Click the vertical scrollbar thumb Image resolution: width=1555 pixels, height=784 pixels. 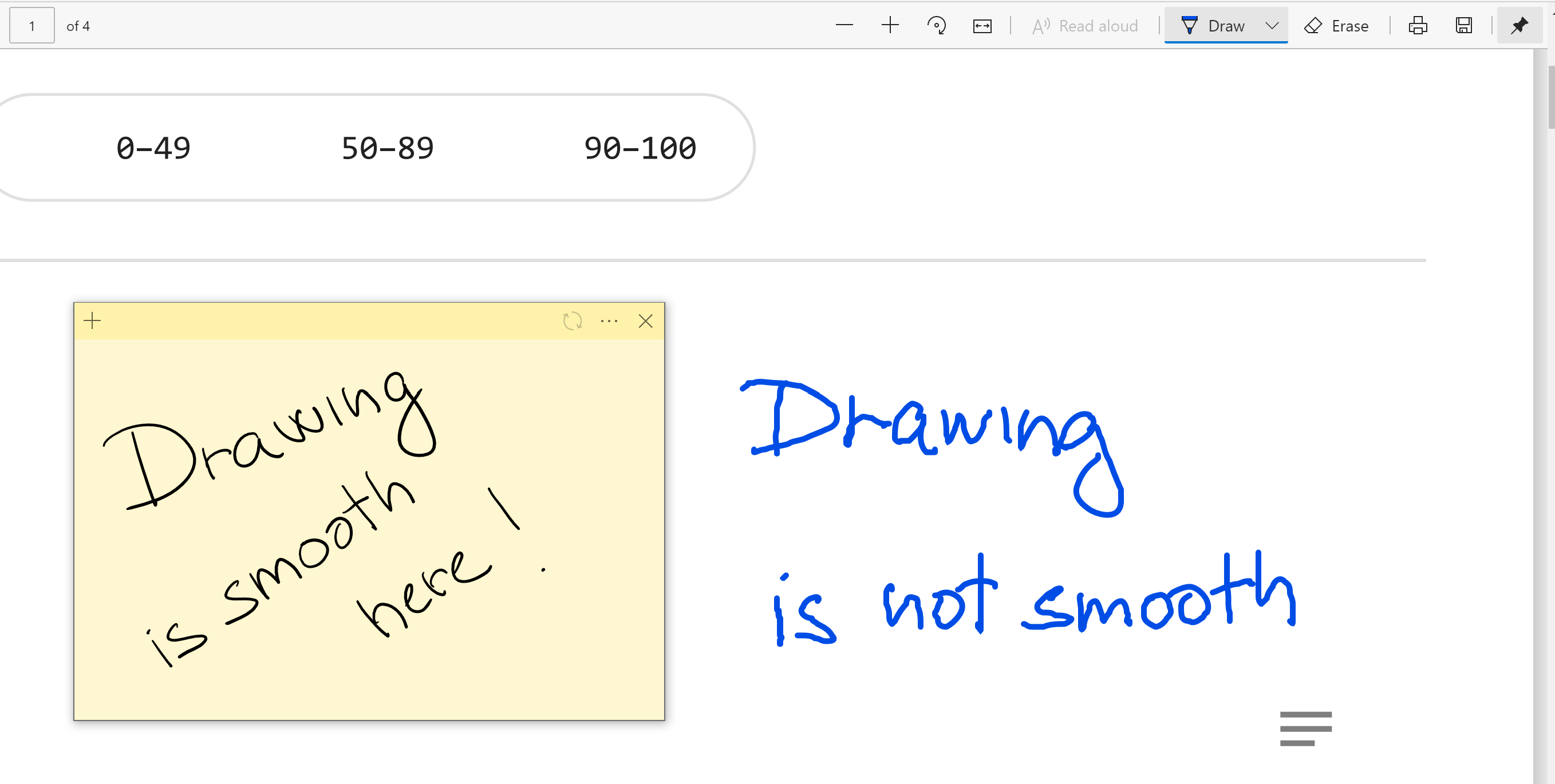[x=1551, y=97]
